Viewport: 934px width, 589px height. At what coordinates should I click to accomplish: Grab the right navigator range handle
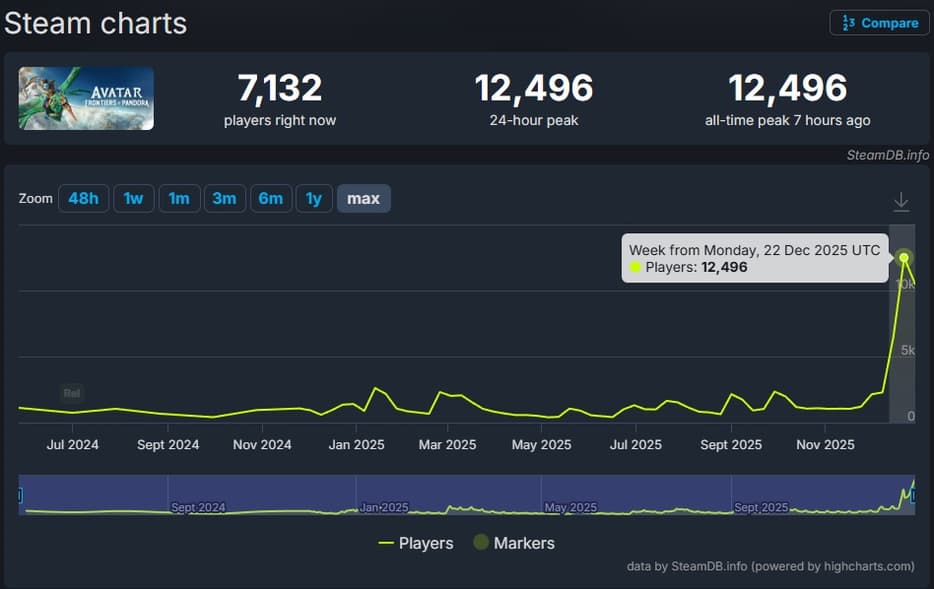(x=914, y=495)
